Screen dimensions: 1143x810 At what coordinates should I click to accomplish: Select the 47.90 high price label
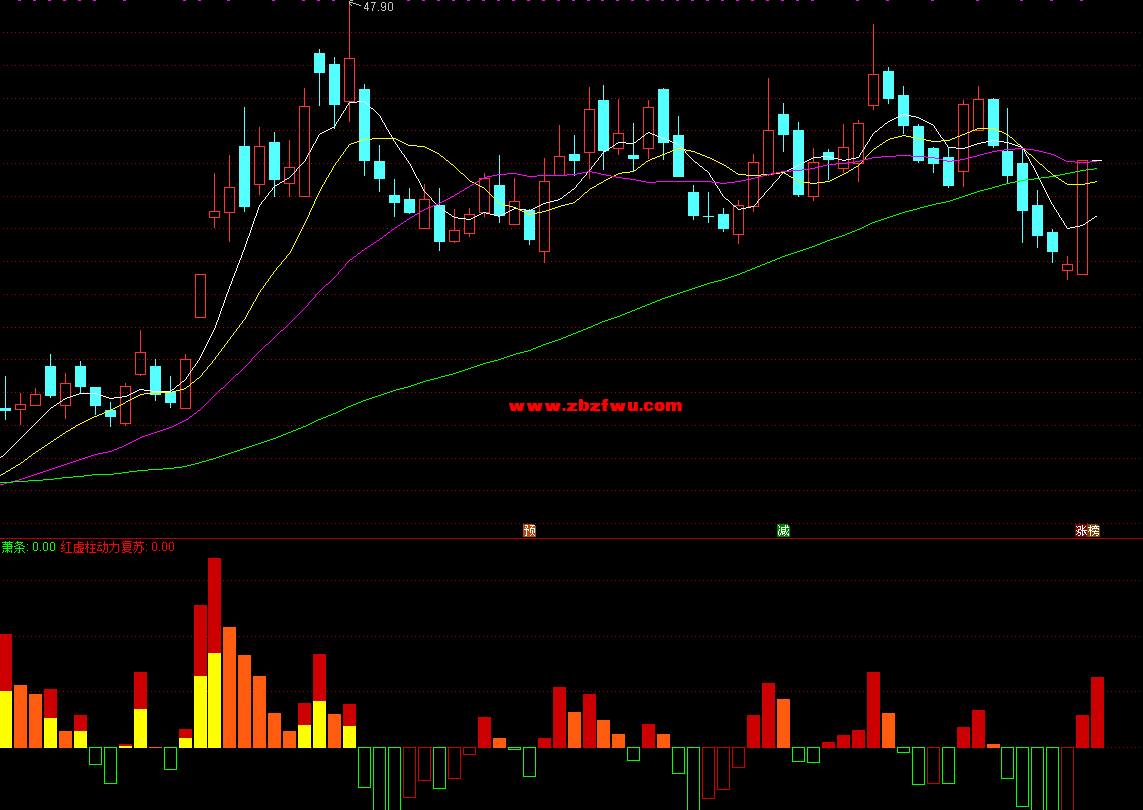(x=378, y=7)
